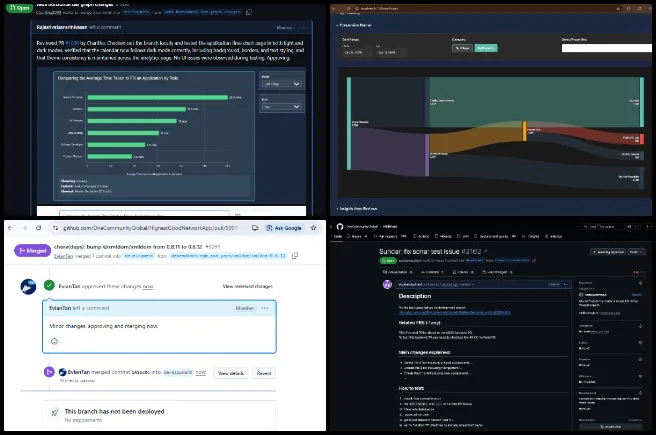Select the teal highlighted Compare toggle button
656x435 pixels.
[486, 48]
